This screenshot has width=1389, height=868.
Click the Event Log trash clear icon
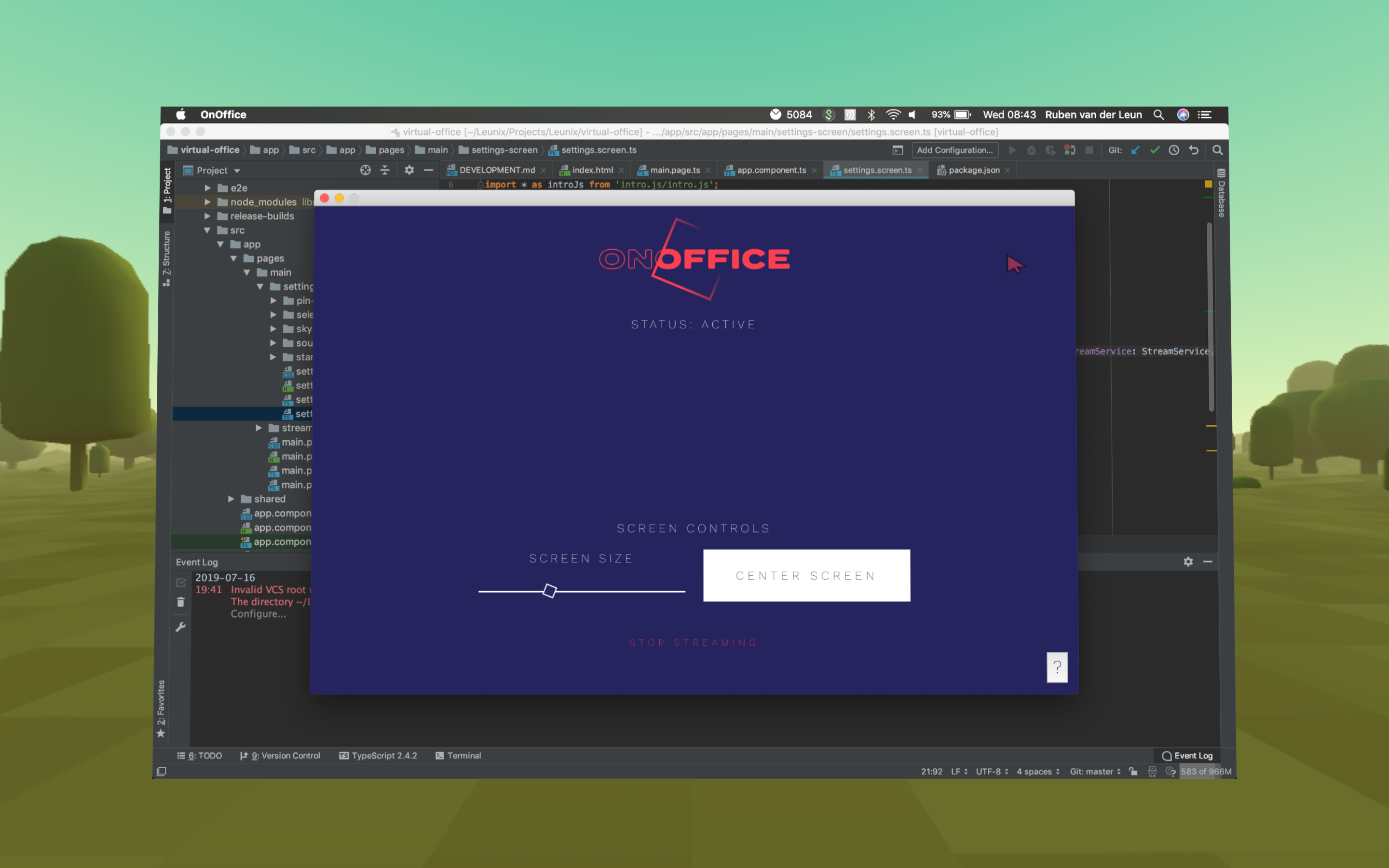coord(181,602)
